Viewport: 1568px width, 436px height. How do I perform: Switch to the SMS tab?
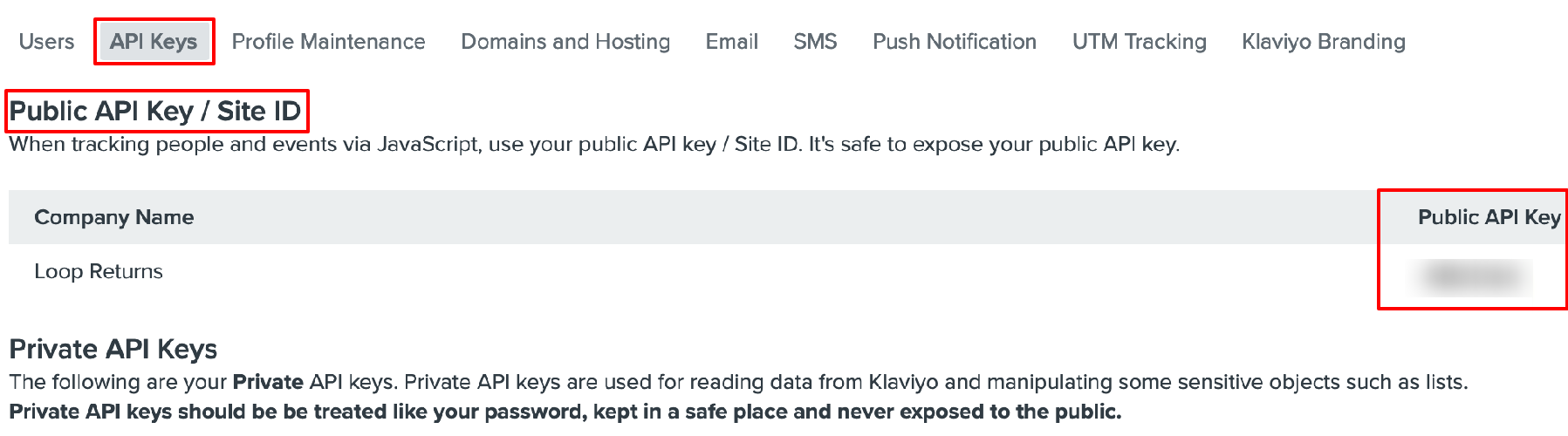(815, 42)
